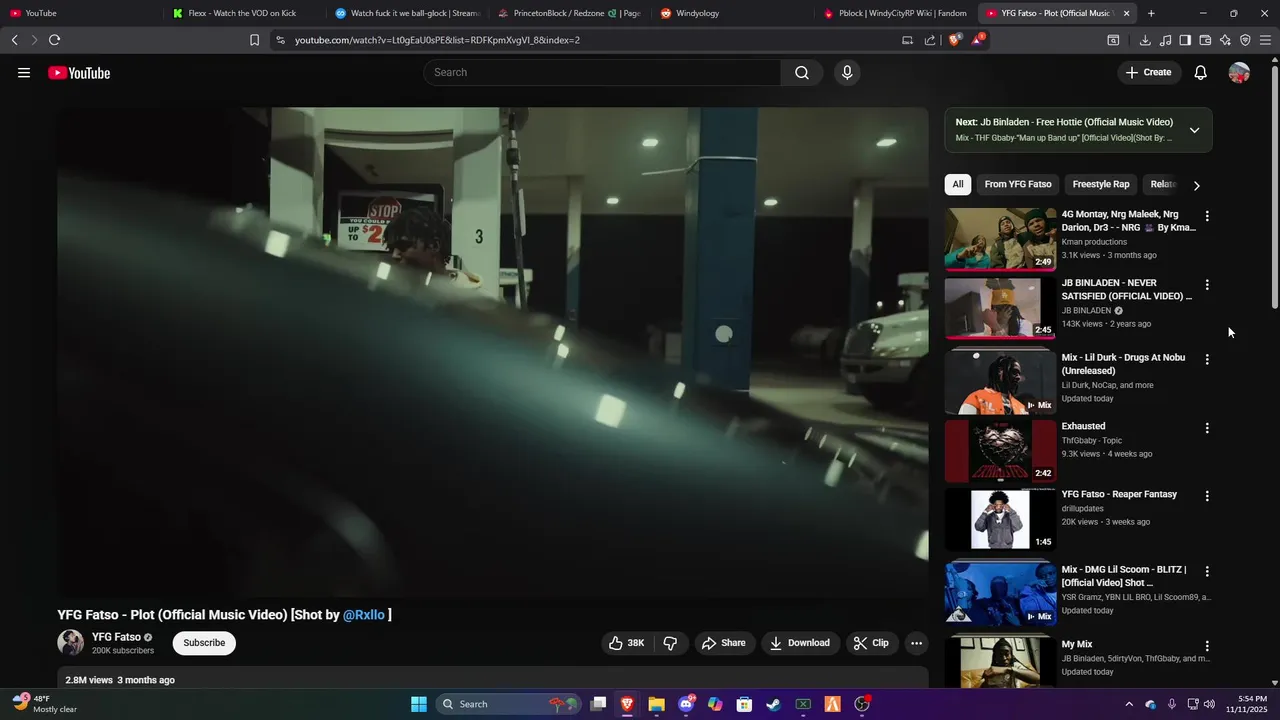Open Discord from the taskbar

pos(686,704)
